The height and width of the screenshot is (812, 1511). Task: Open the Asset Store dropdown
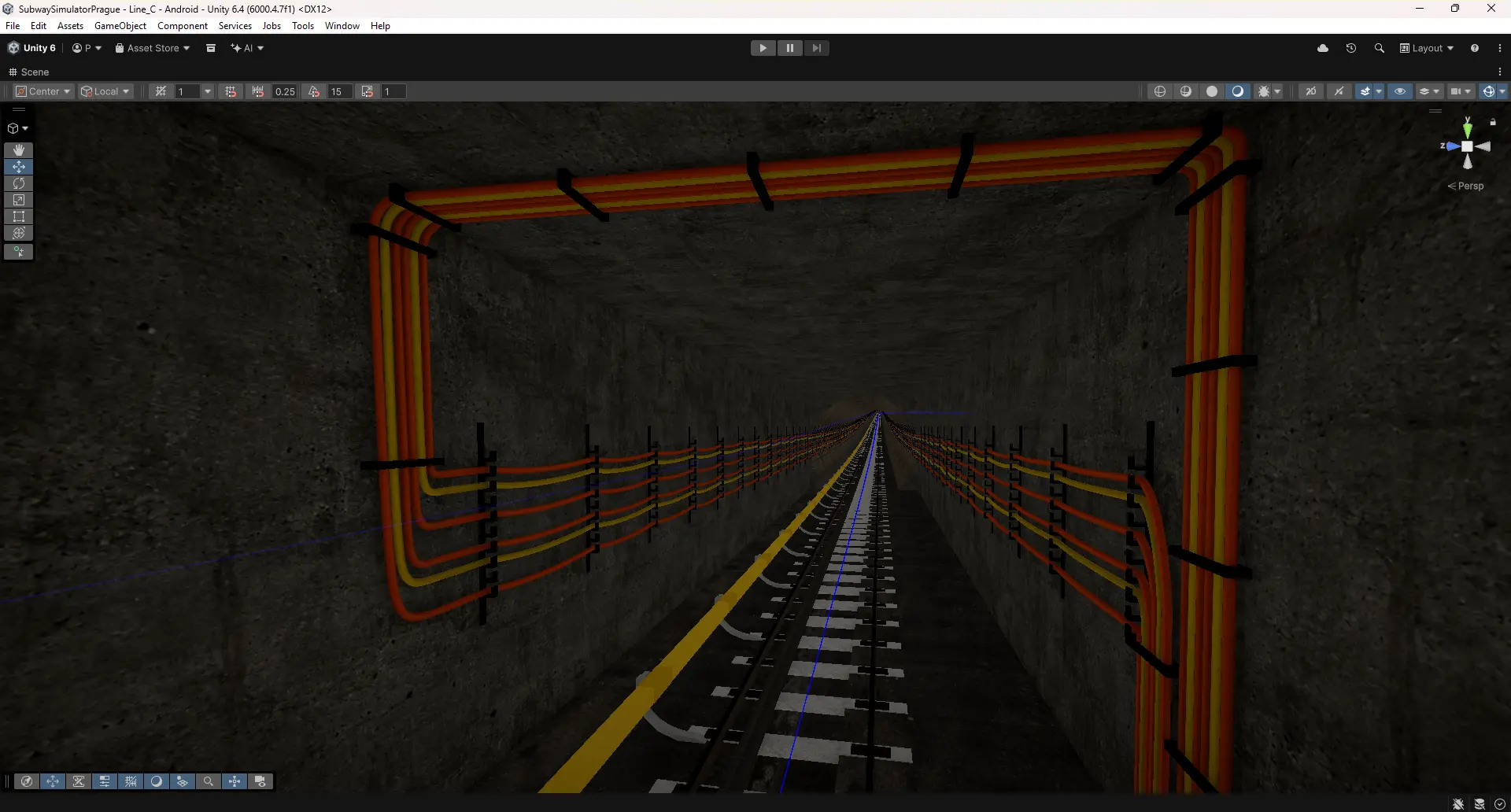[x=153, y=48]
